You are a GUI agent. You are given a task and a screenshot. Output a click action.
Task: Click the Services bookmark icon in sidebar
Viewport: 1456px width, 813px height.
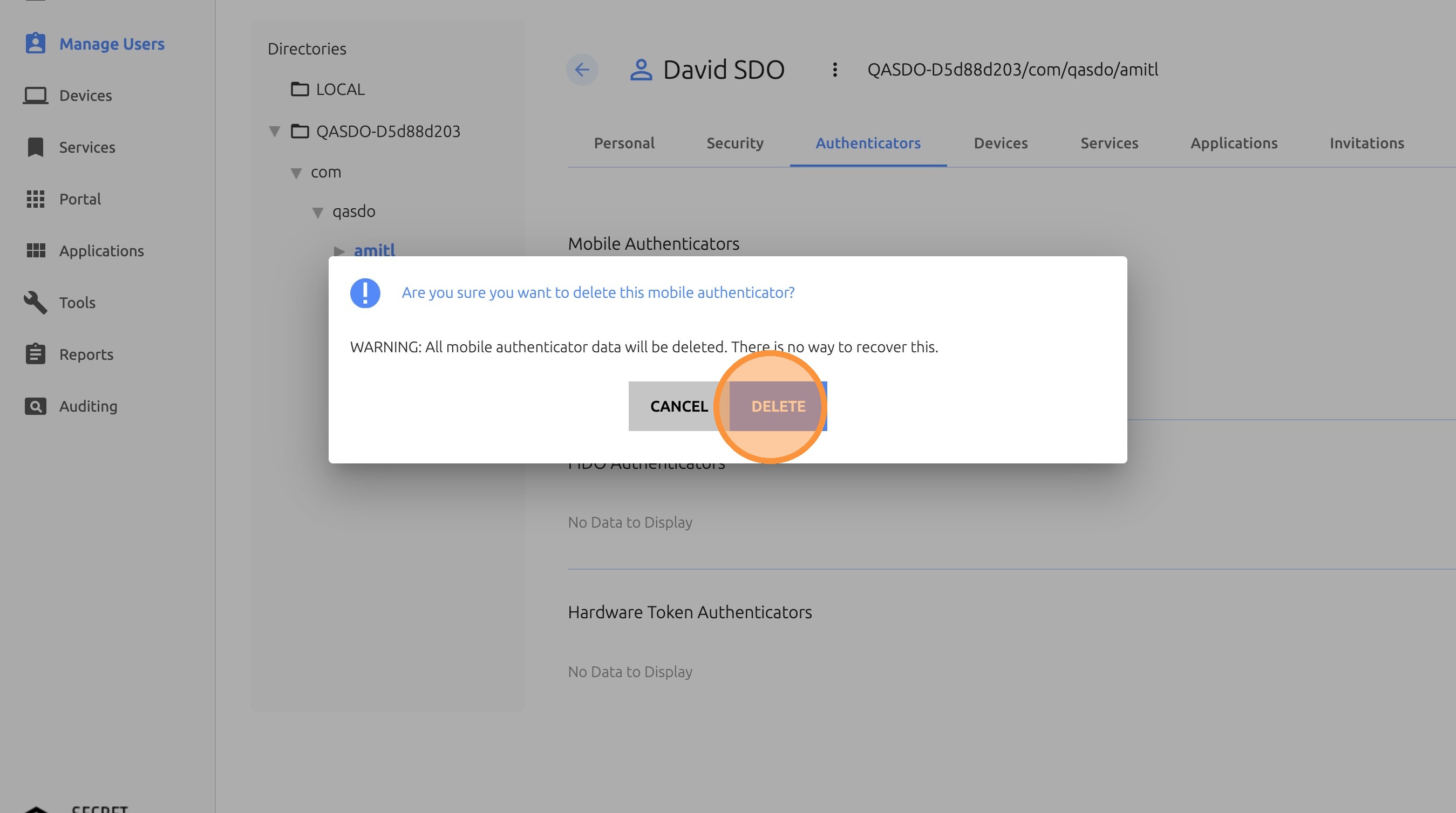point(35,147)
